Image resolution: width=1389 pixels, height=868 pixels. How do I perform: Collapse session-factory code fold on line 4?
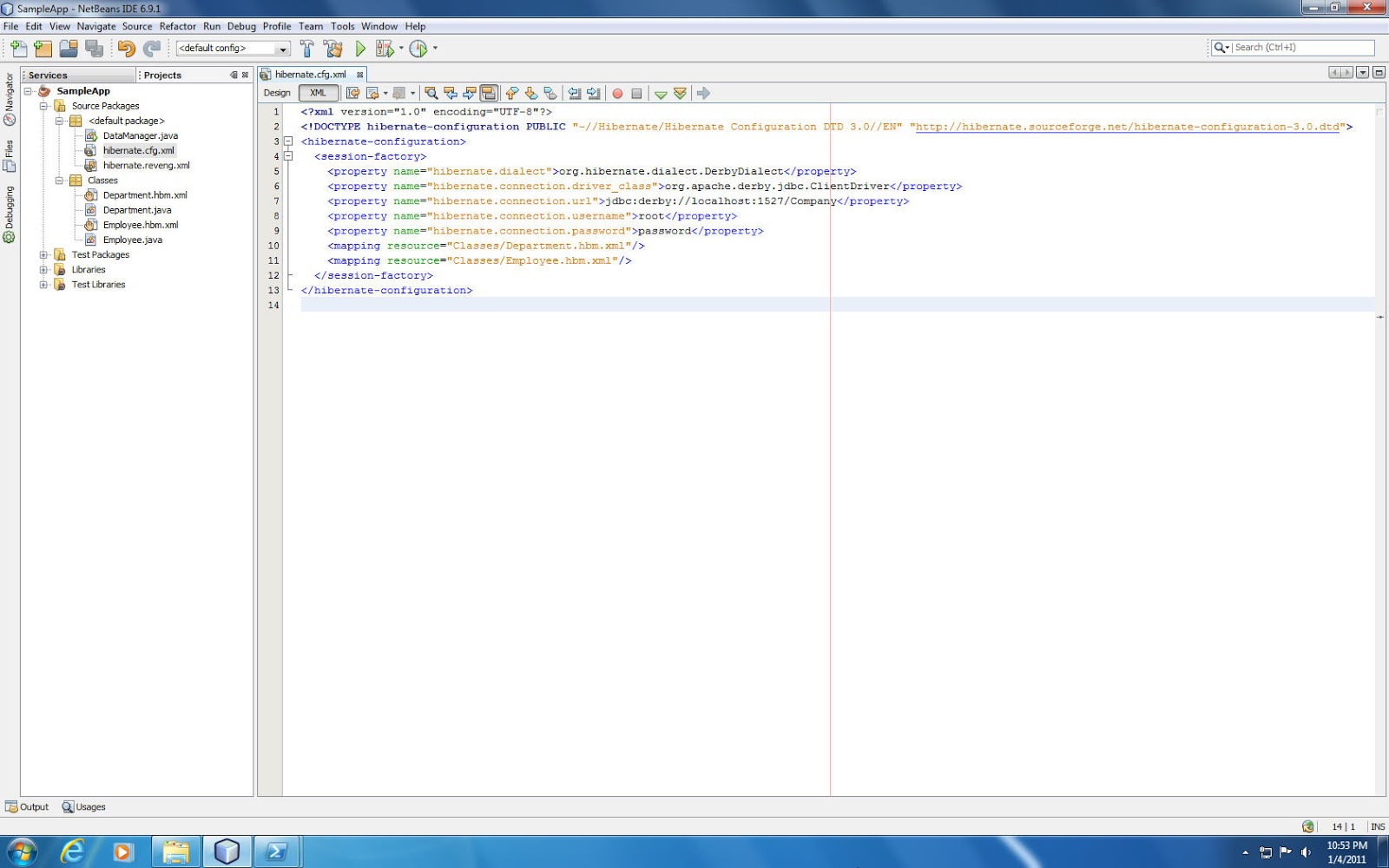pyautogui.click(x=288, y=156)
